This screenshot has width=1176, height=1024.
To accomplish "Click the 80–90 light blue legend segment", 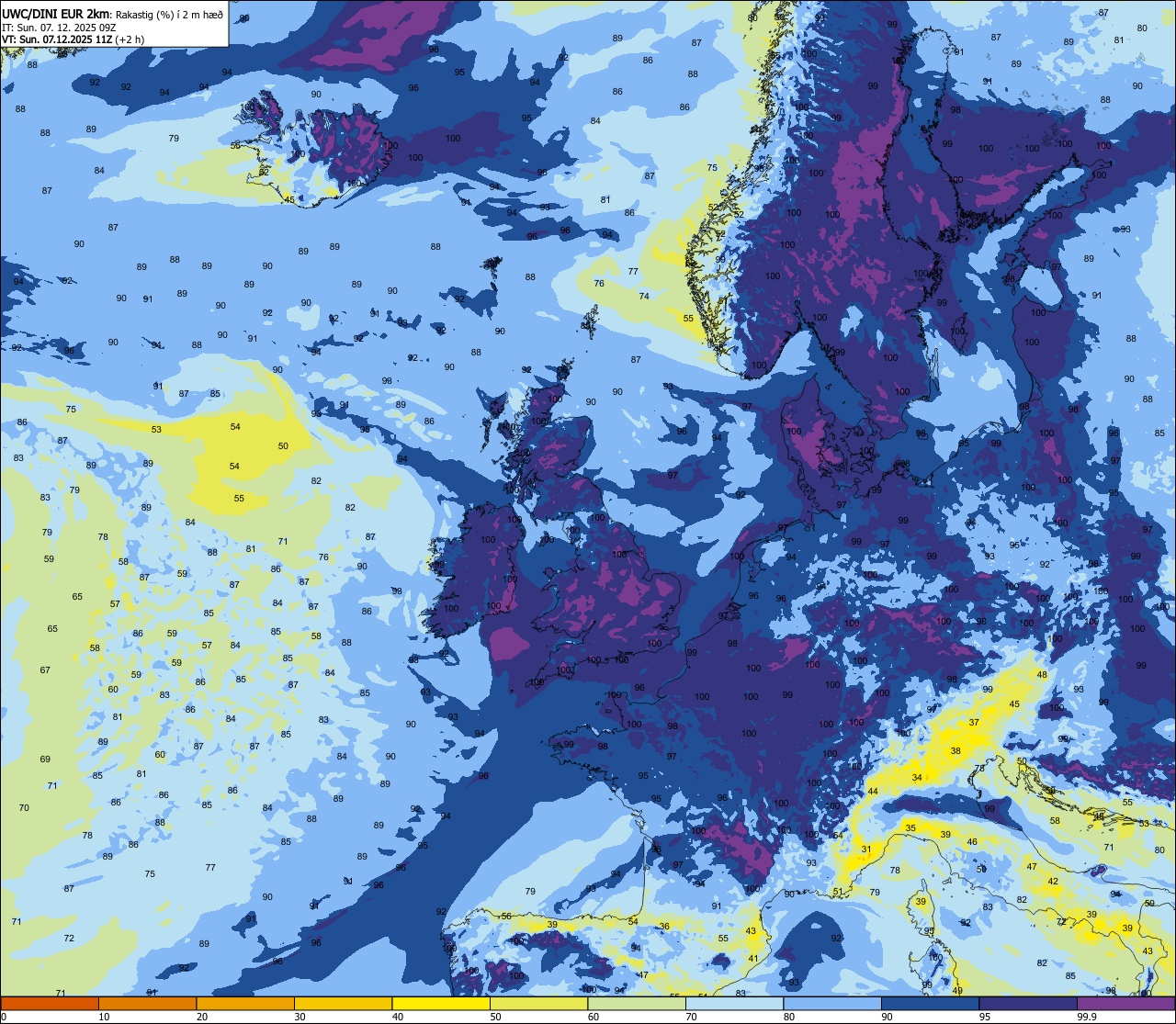I will pyautogui.click(x=832, y=1003).
